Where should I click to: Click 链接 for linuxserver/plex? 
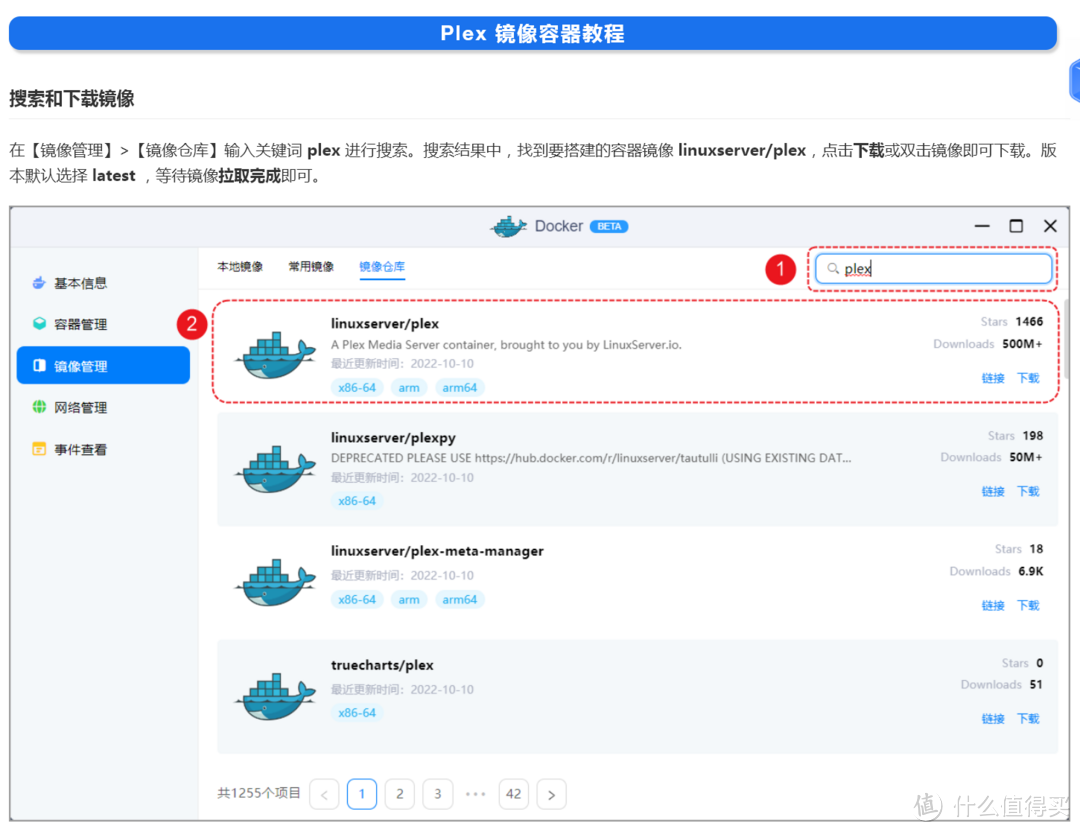pos(993,378)
